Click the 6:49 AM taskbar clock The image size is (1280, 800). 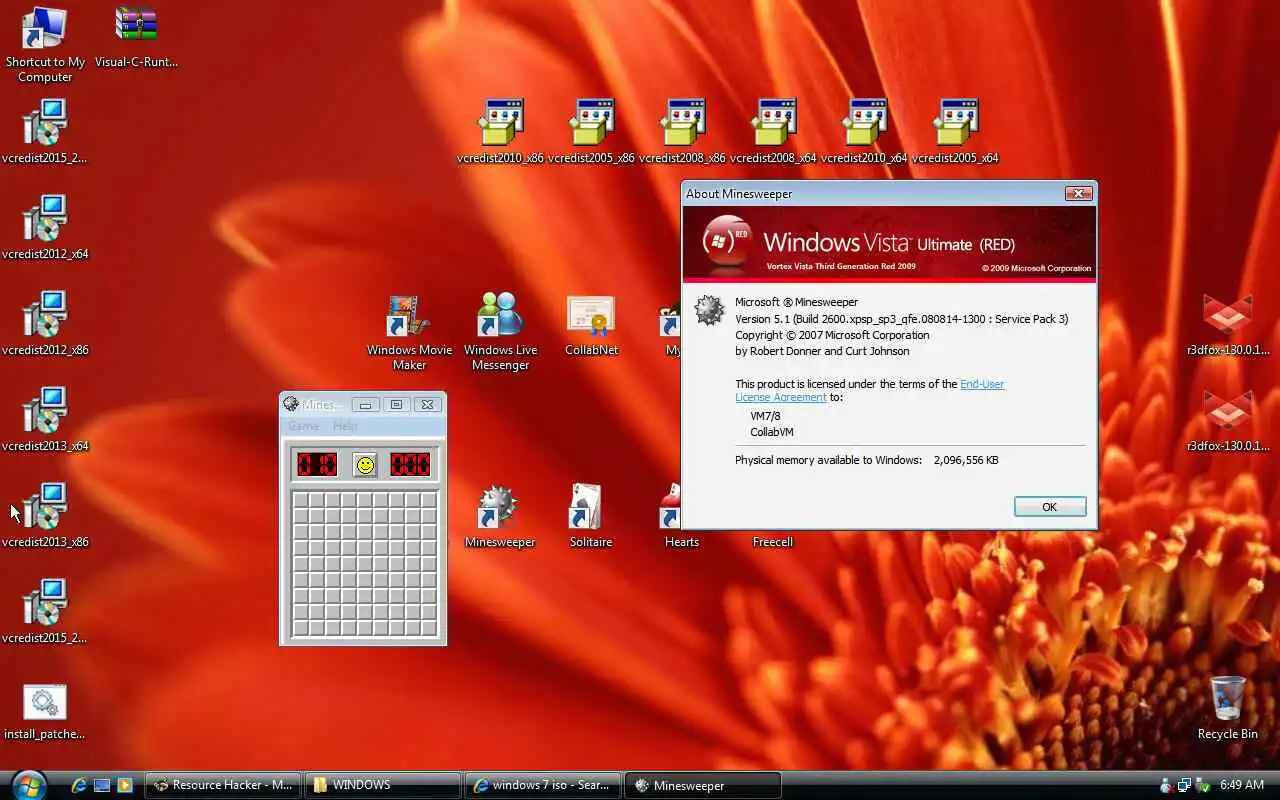tap(1243, 785)
